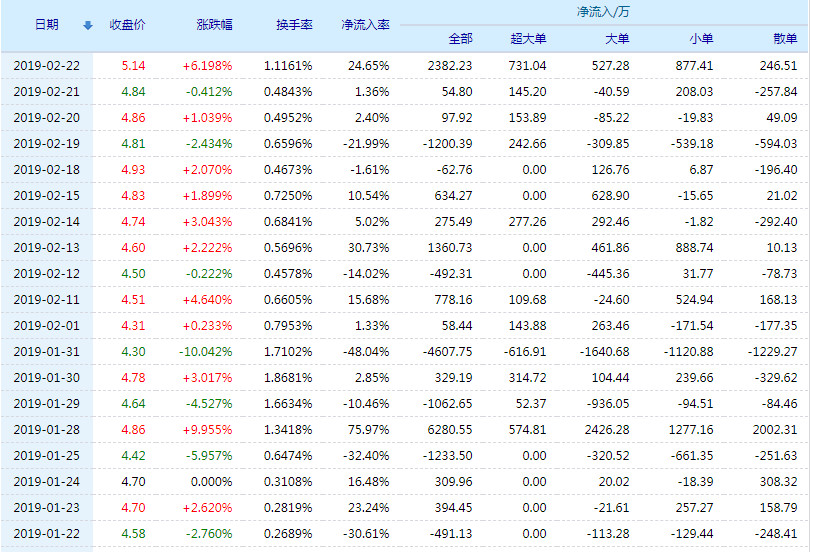Select the 2019-01-22 date cell
Image resolution: width=813 pixels, height=552 pixels.
(x=46, y=533)
